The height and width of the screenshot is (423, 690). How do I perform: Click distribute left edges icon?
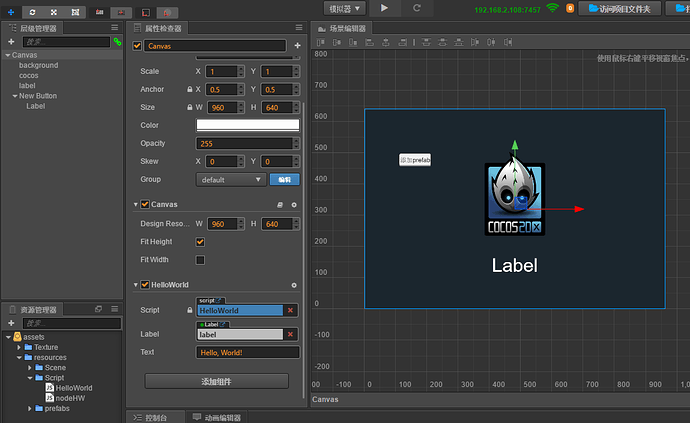475,42
